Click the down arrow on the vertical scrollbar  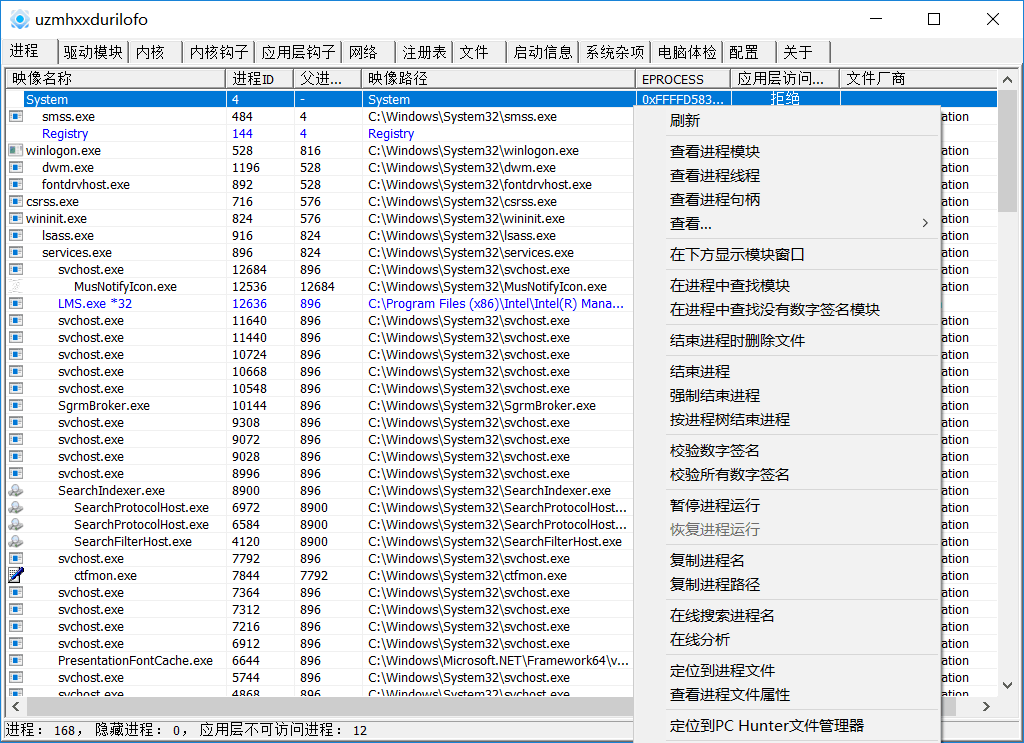(1008, 685)
